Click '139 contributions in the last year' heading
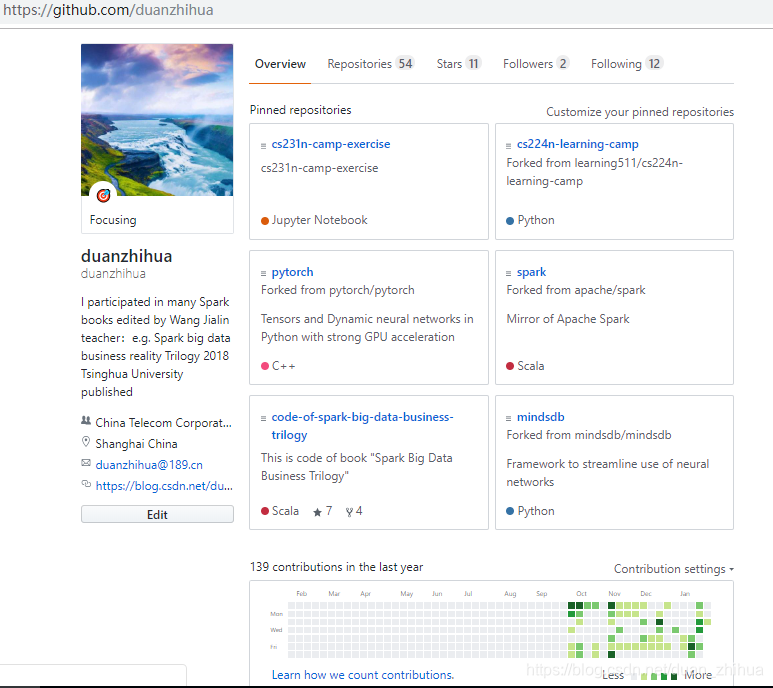Image resolution: width=773 pixels, height=688 pixels. pyautogui.click(x=336, y=567)
